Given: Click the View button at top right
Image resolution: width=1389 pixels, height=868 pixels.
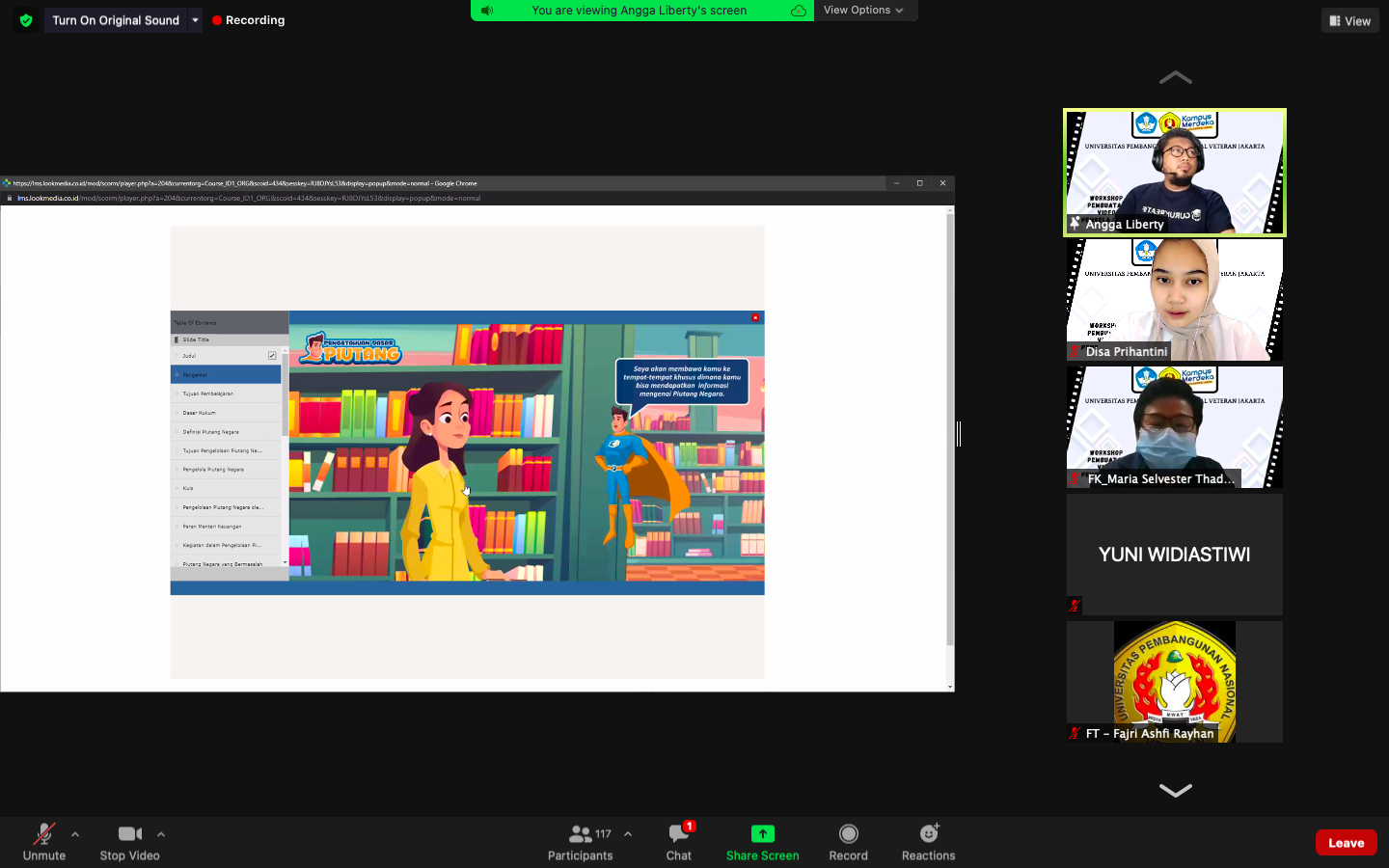Looking at the screenshot, I should tap(1348, 19).
